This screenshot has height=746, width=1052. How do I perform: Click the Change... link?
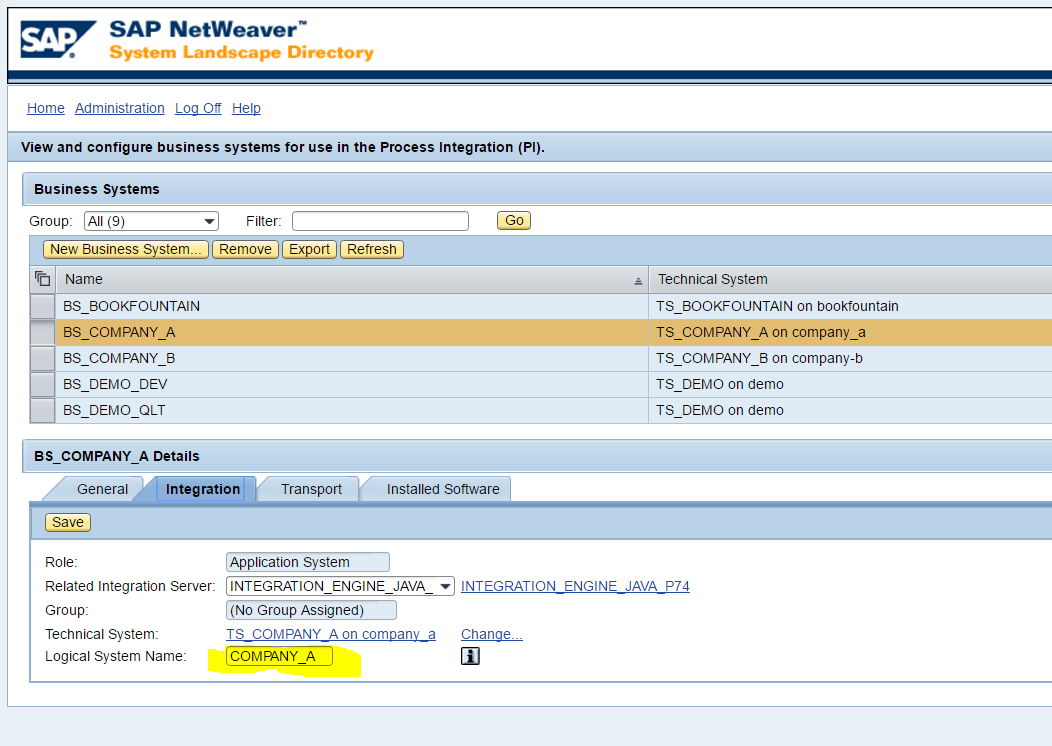point(492,634)
